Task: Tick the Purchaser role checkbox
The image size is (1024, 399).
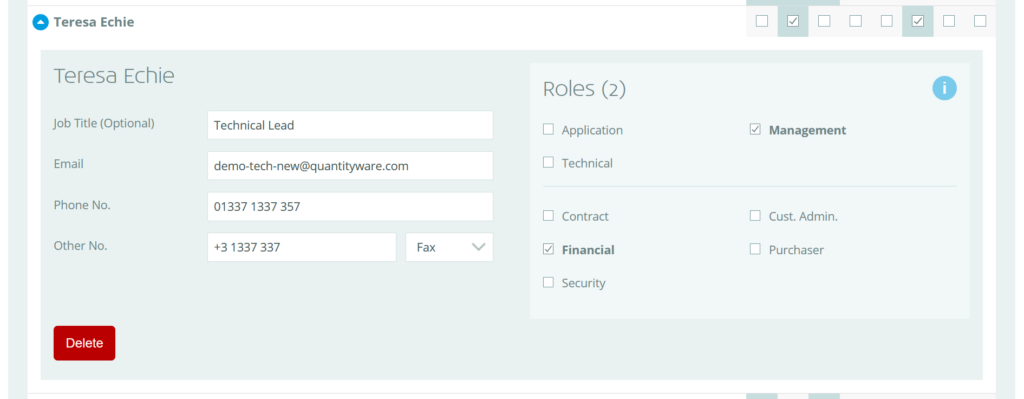Action: (x=755, y=249)
